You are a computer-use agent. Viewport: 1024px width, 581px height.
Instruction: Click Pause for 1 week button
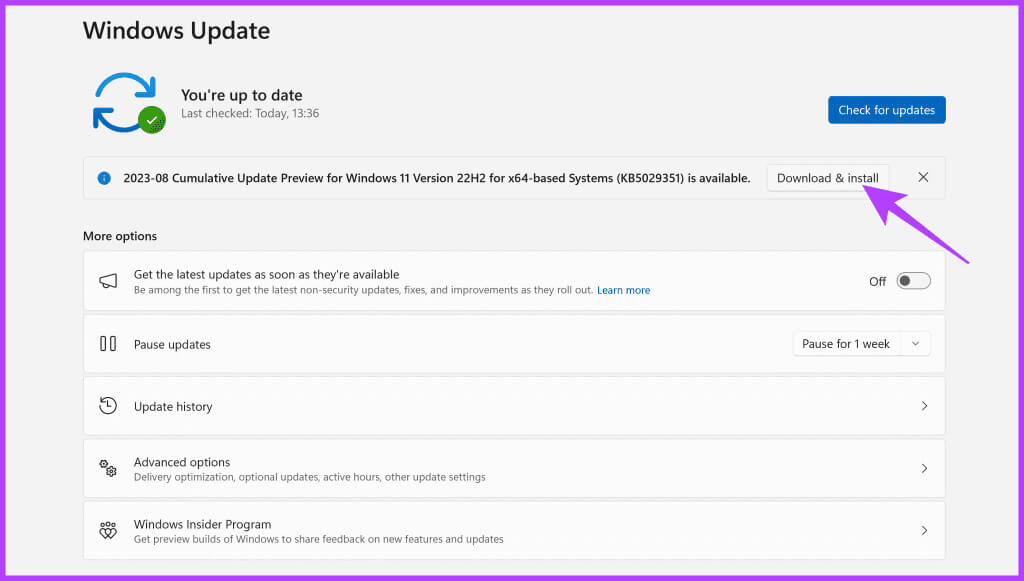pyautogui.click(x=846, y=343)
